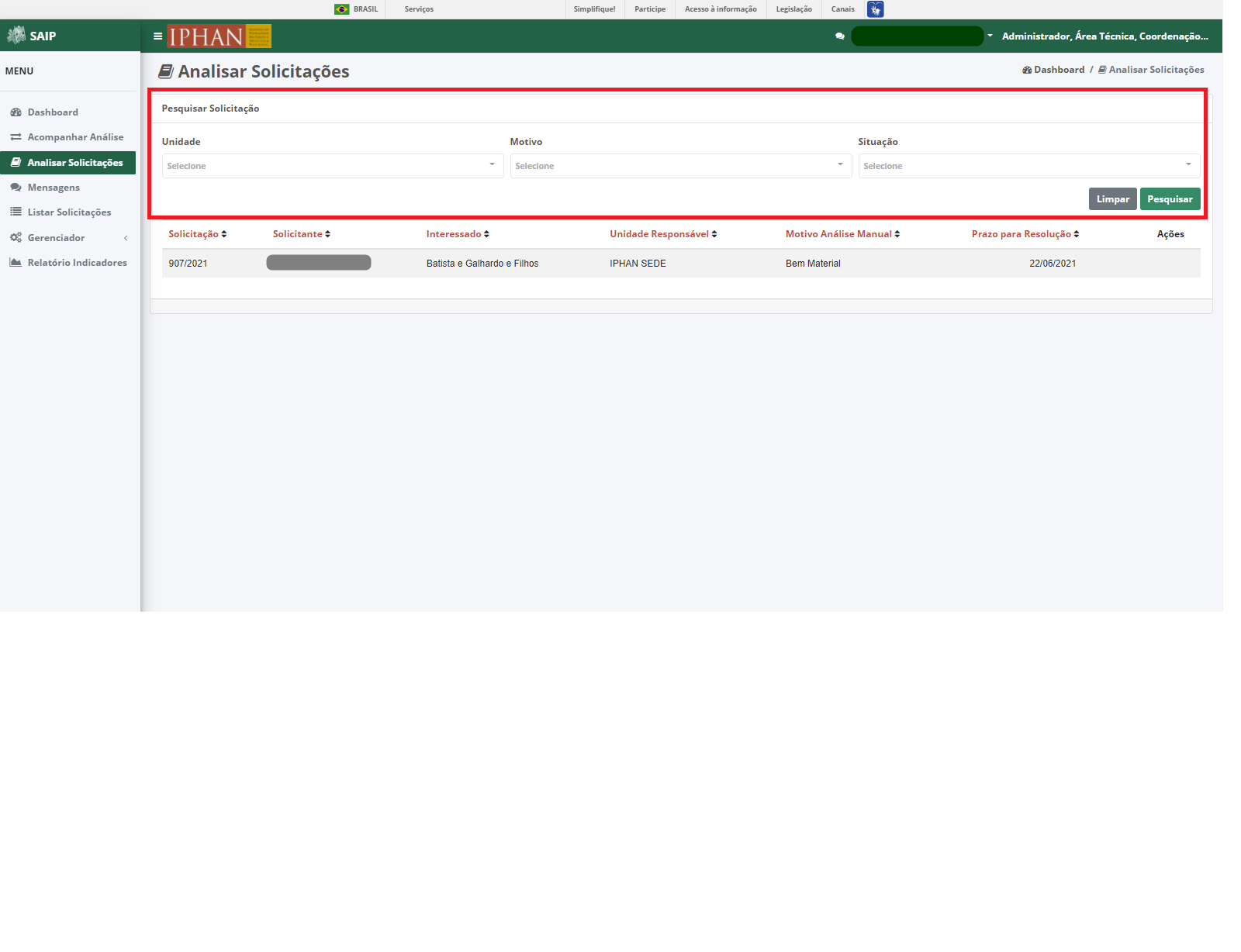This screenshot has width=1241, height=952.
Task: Sort by Prazo para Resolução column
Action: click(x=1025, y=234)
